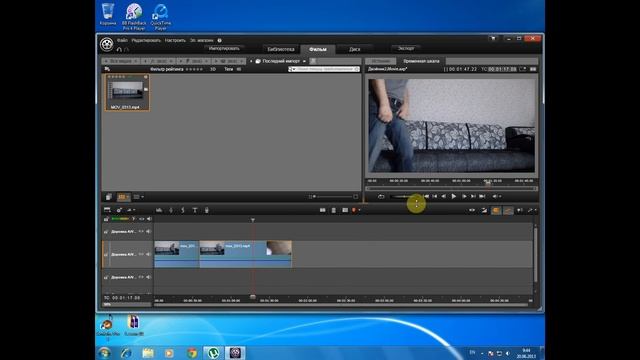The width and height of the screenshot is (640, 360).
Task: Toggle the storyboard icon on timeline toolbar
Action: (119, 210)
